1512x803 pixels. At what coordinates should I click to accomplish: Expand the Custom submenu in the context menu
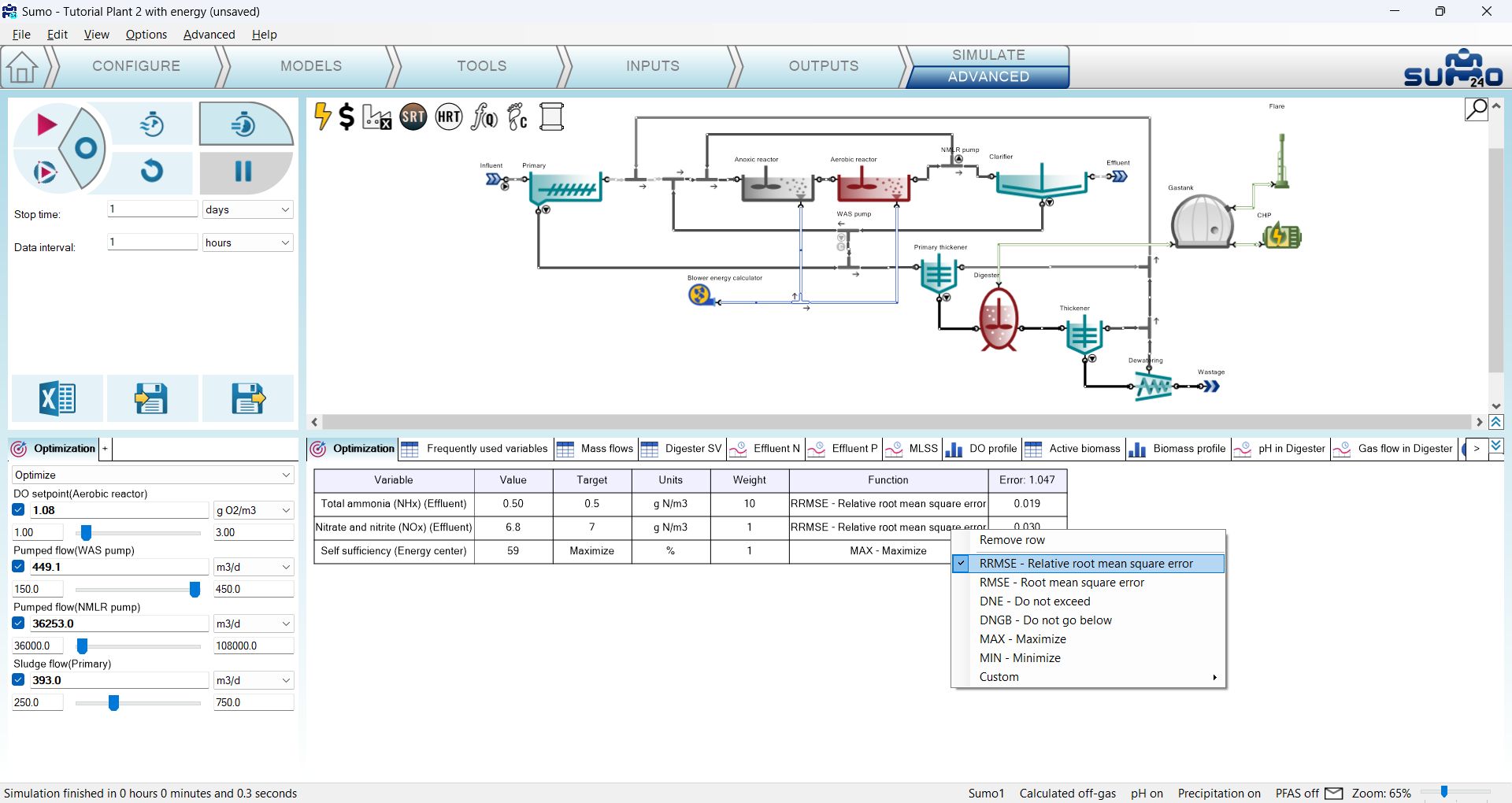pyautogui.click(x=1088, y=677)
